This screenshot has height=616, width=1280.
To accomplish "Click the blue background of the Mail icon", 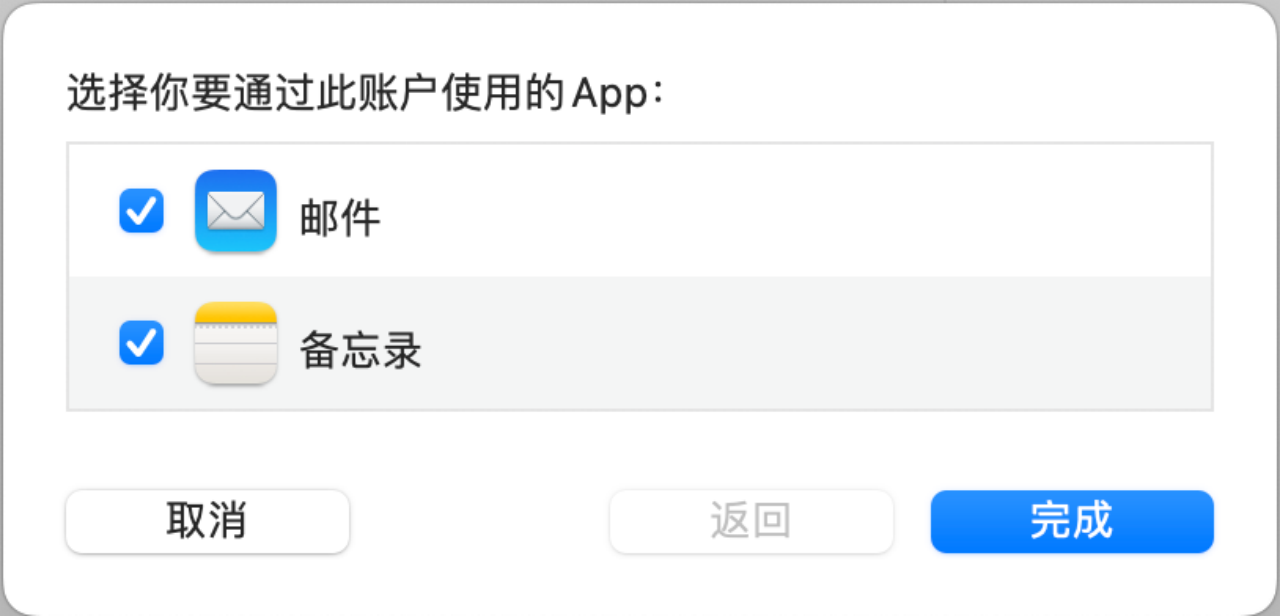I will [236, 180].
